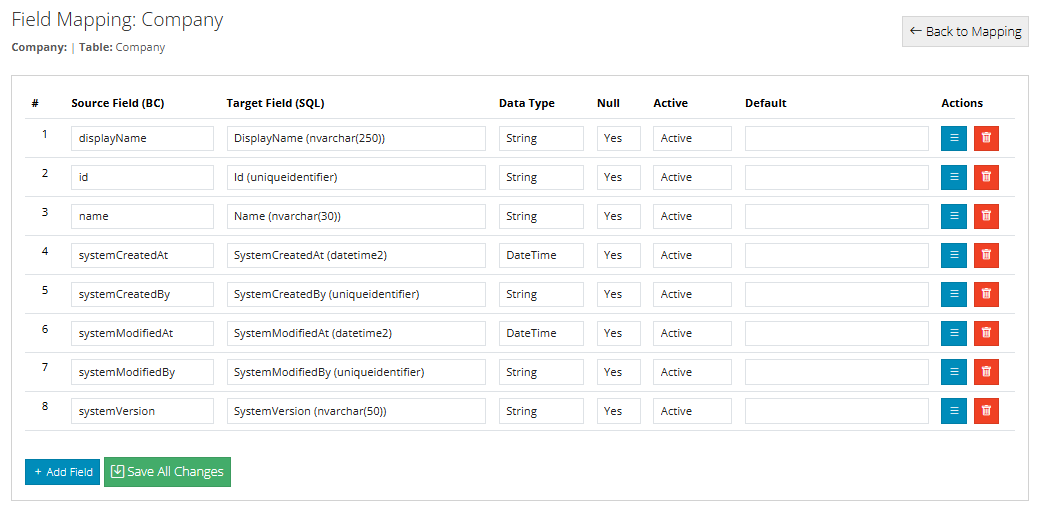Viewport: 1040px width, 510px height.
Task: Click blue list icon for systemCreatedBy row
Action: (954, 294)
